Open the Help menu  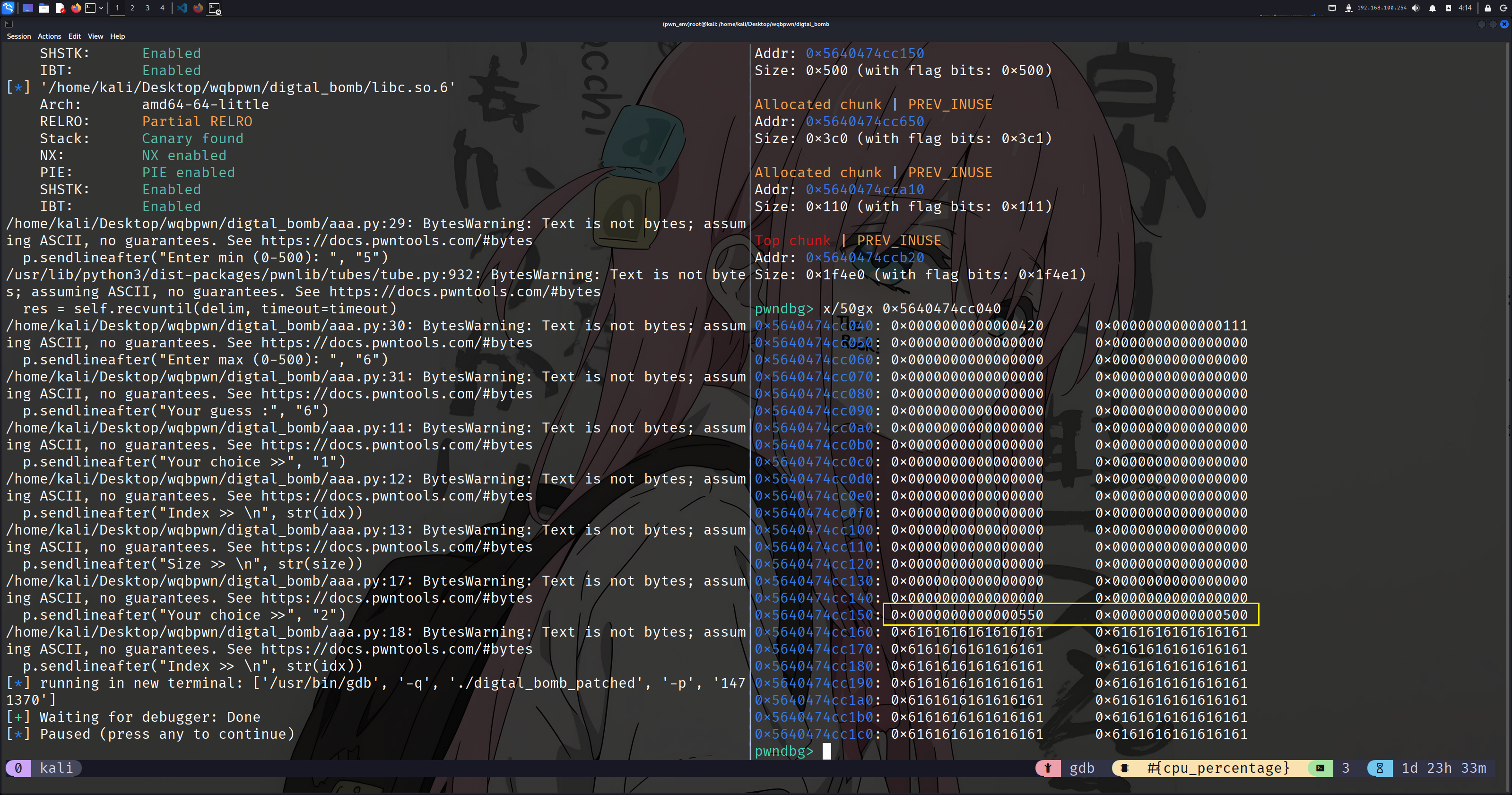[117, 36]
